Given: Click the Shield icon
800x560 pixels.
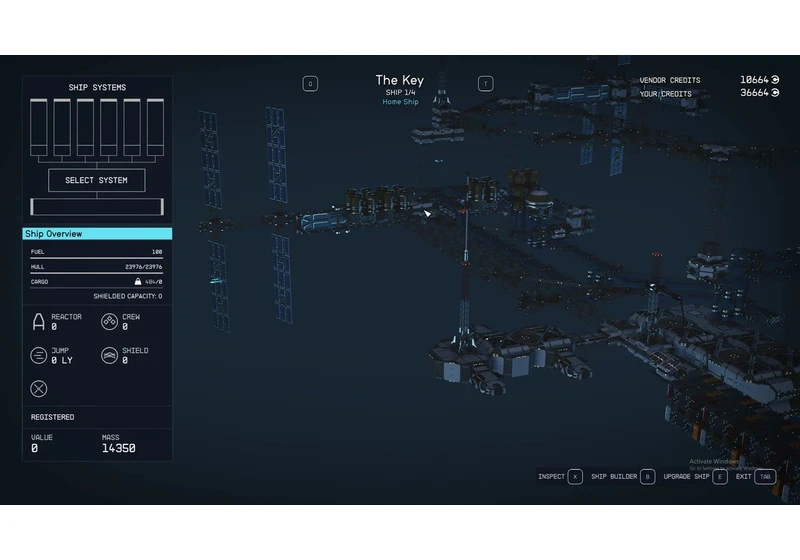Looking at the screenshot, I should click(x=109, y=355).
